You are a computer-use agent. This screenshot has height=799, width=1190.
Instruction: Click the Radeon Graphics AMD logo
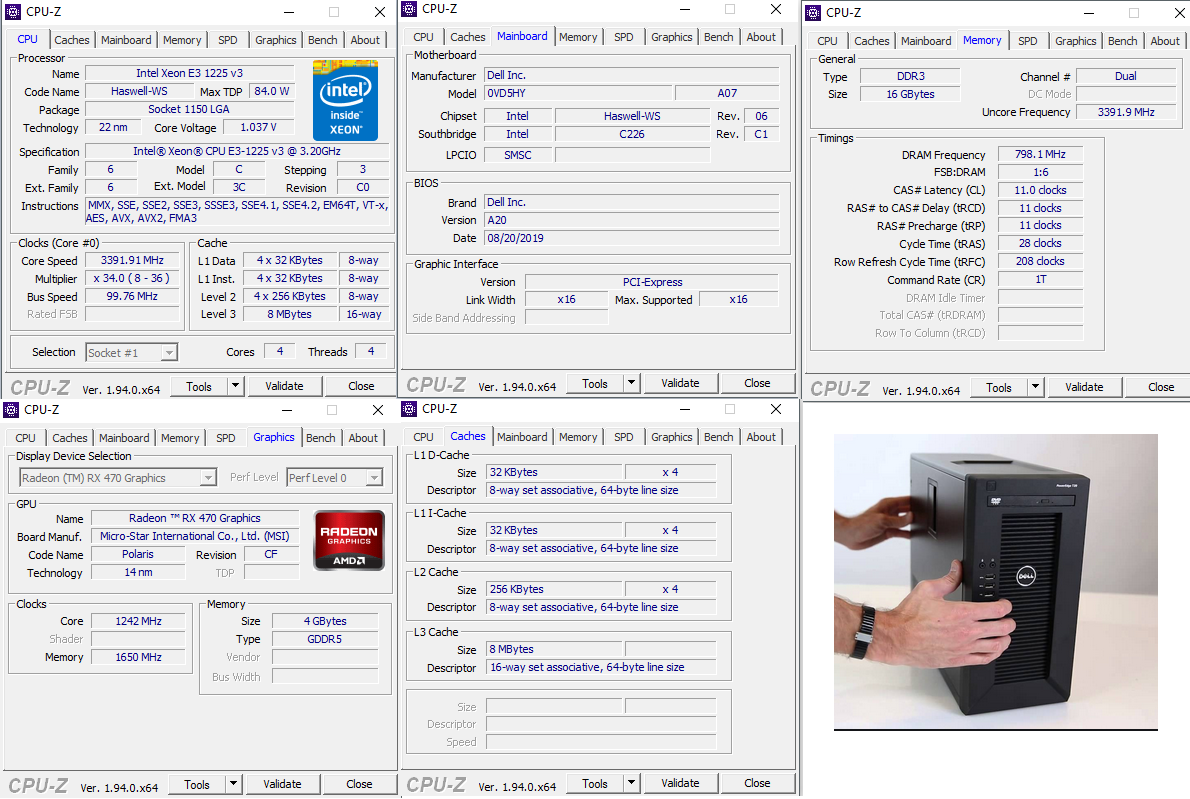click(349, 540)
